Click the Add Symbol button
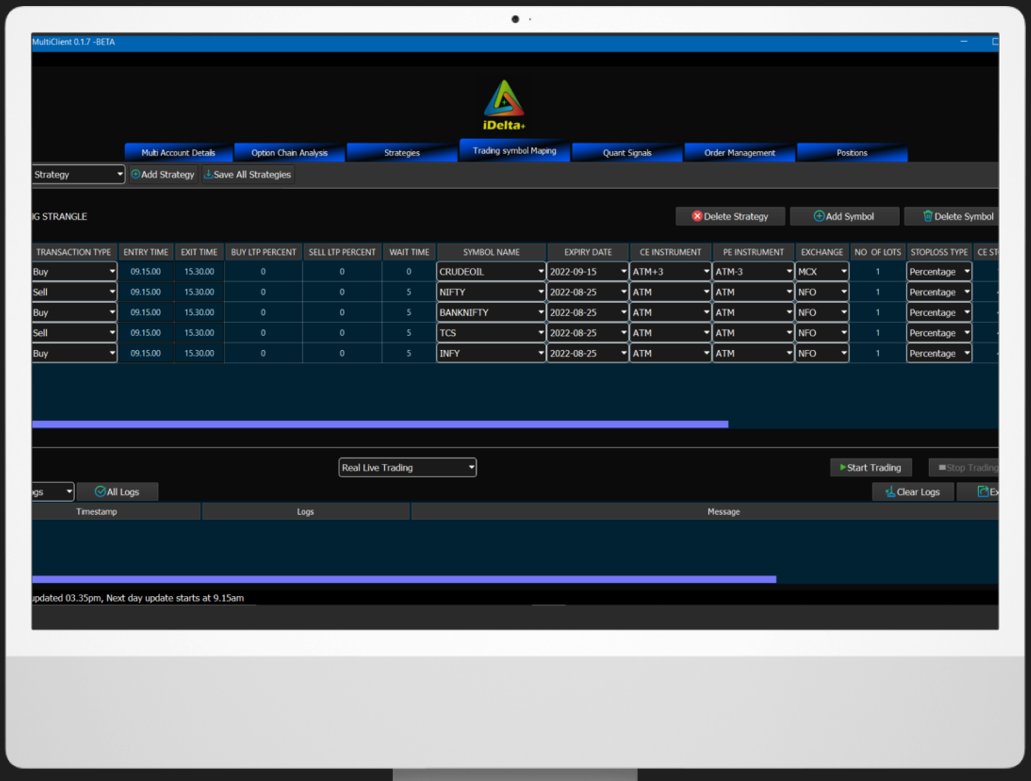1031x781 pixels. 844,216
